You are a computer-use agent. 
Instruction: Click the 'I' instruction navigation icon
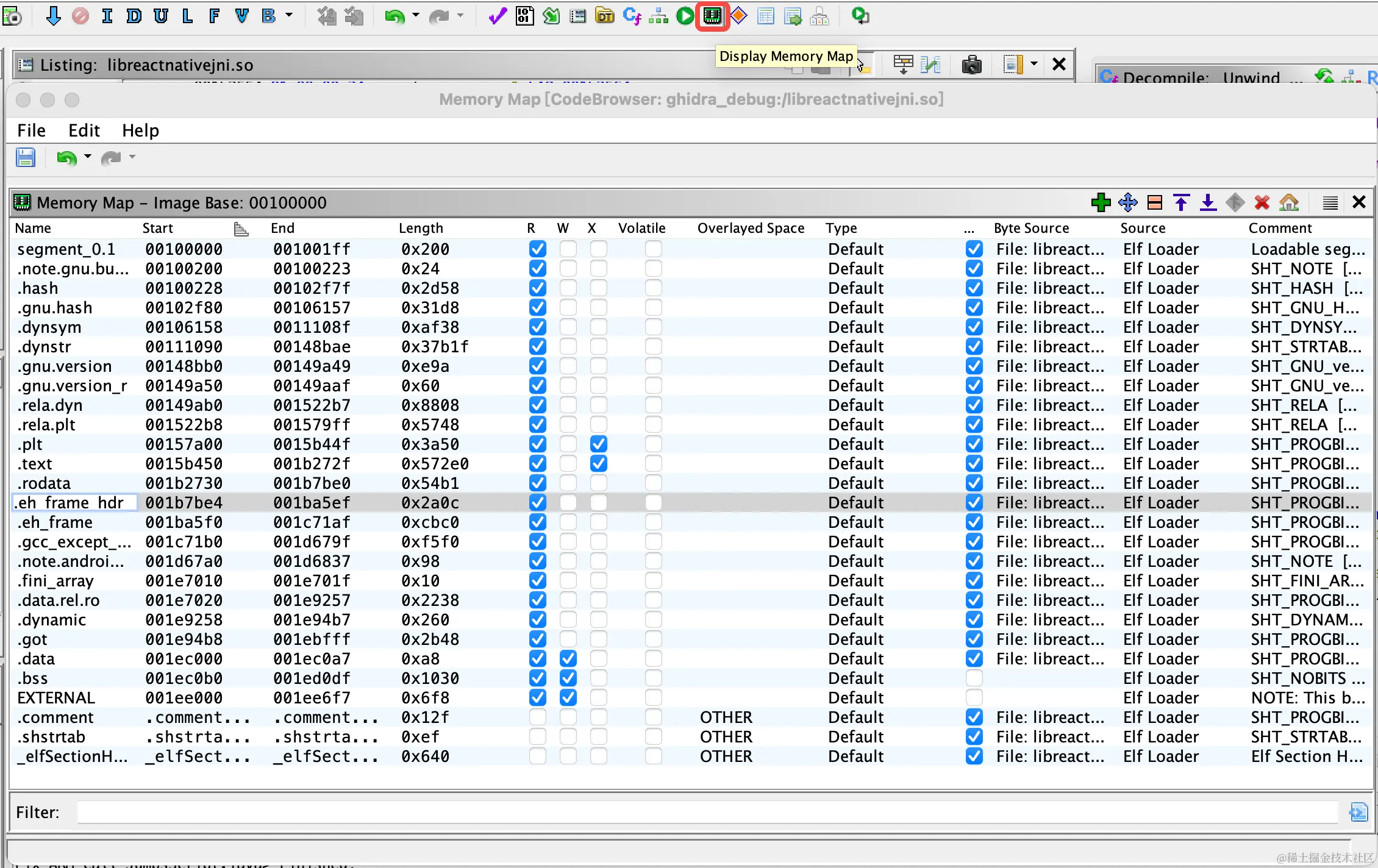click(107, 16)
